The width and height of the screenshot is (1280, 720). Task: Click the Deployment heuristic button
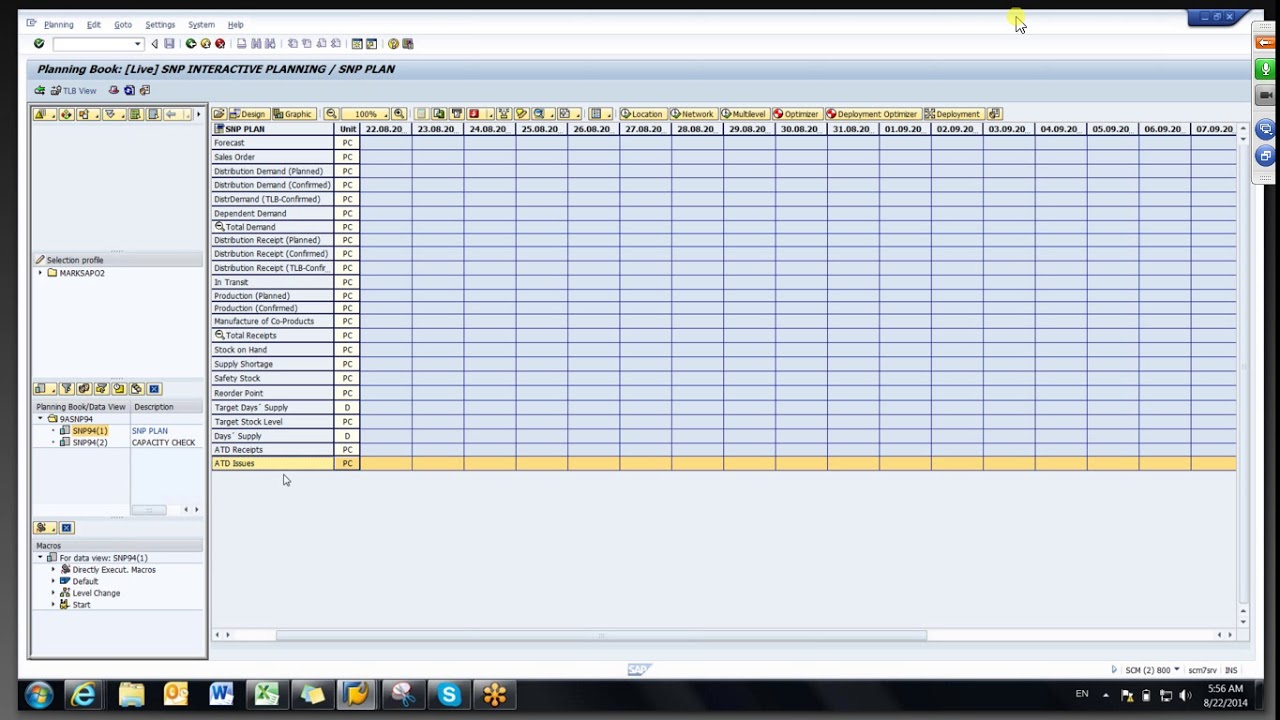[952, 114]
